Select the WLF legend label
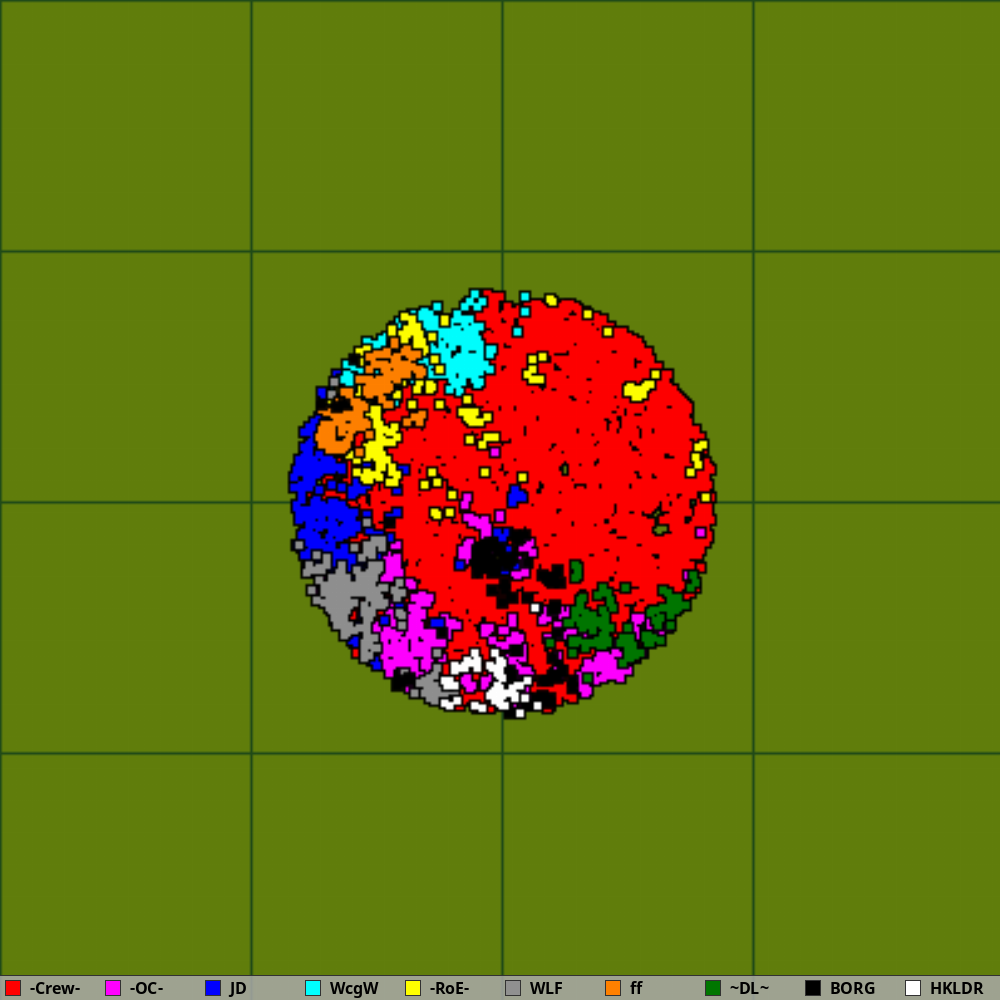The height and width of the screenshot is (1000, 1000). tap(546, 989)
